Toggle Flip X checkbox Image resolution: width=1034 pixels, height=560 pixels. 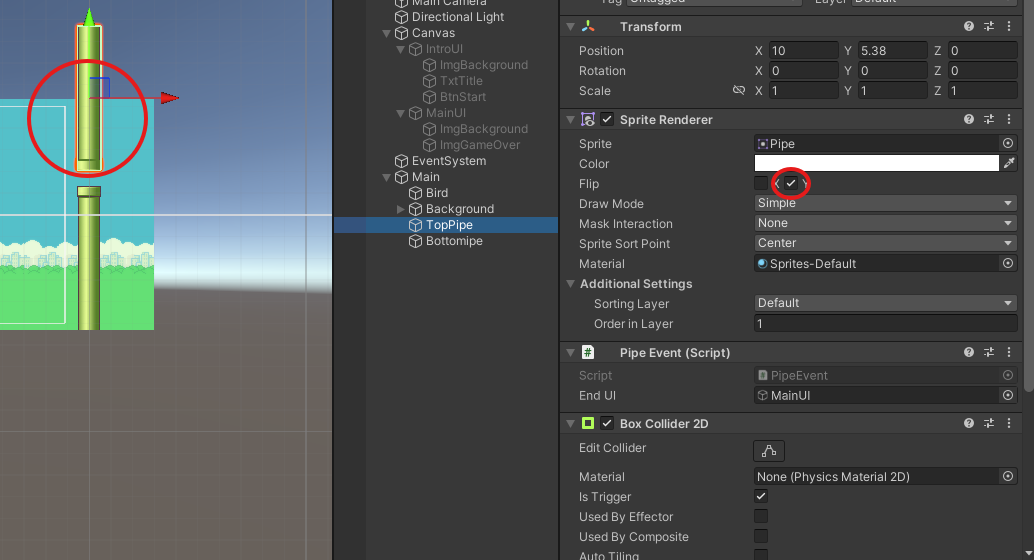761,183
